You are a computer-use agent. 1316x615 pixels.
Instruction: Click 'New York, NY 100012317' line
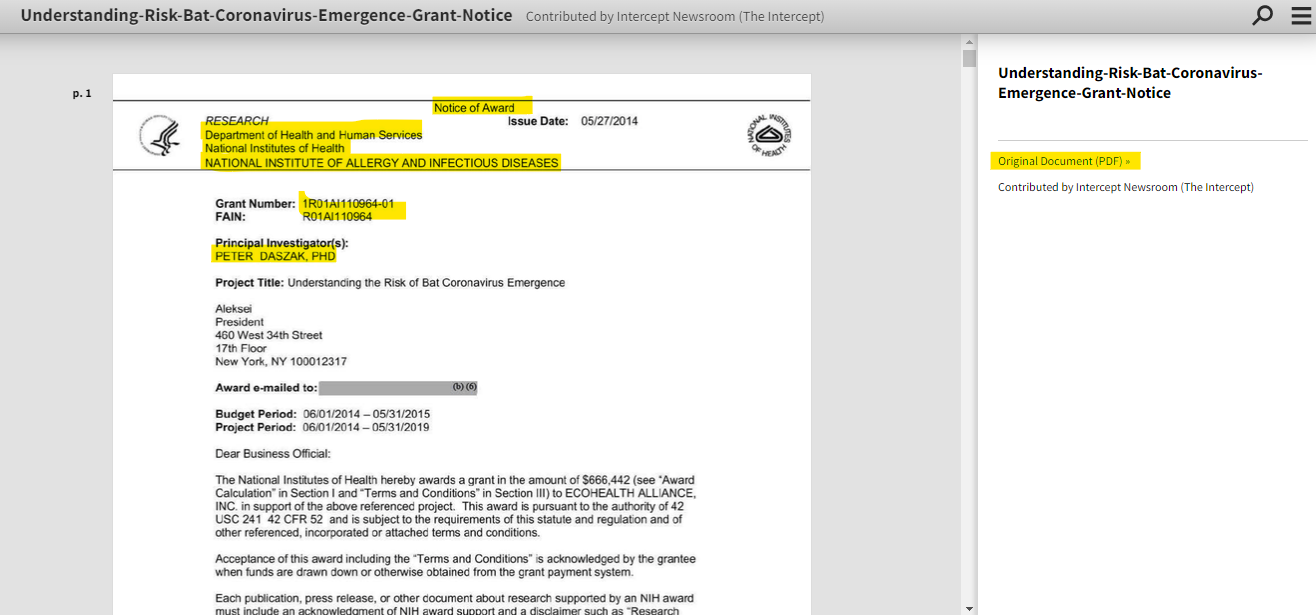[x=281, y=361]
